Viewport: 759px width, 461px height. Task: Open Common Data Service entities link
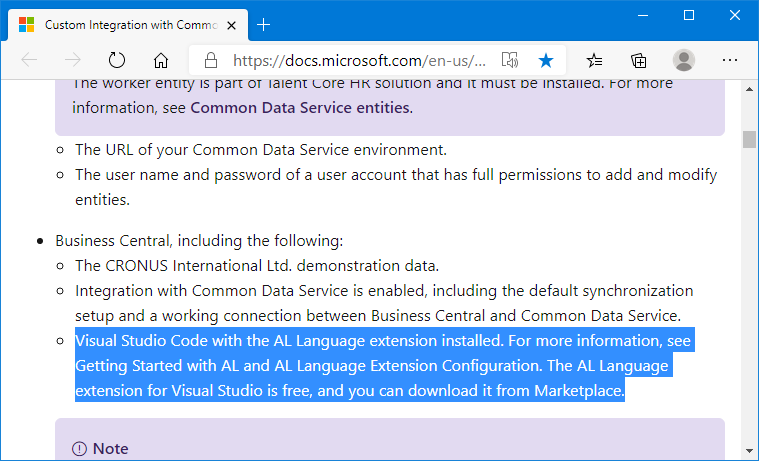coord(300,108)
